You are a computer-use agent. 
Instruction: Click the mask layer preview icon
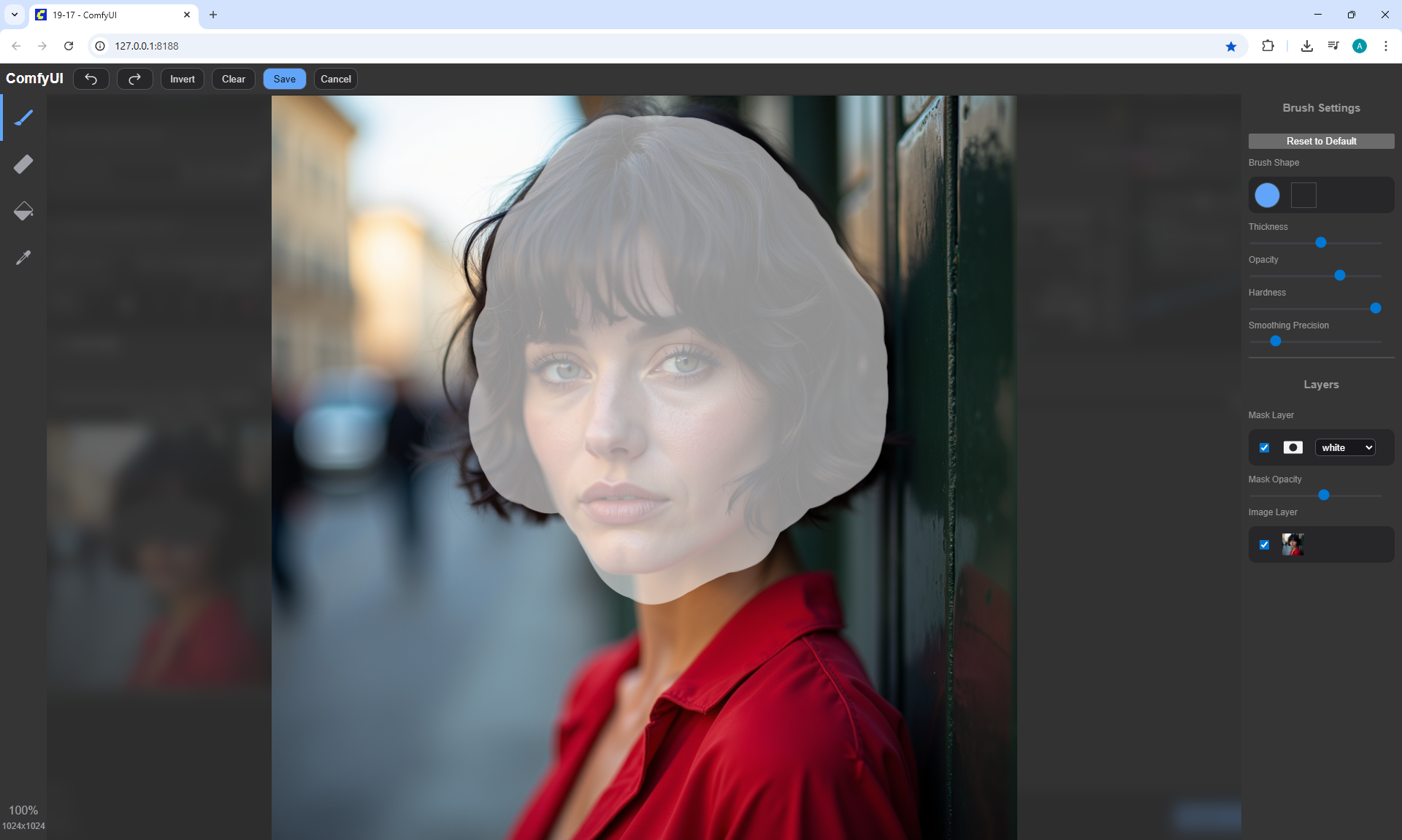click(1292, 447)
